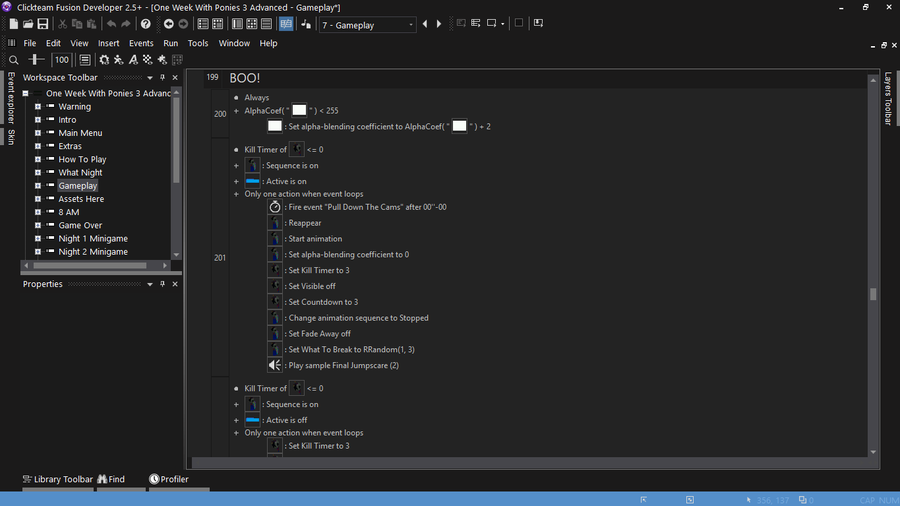Open Workspace Toolbar panel options arrow
The height and width of the screenshot is (506, 900).
150,77
